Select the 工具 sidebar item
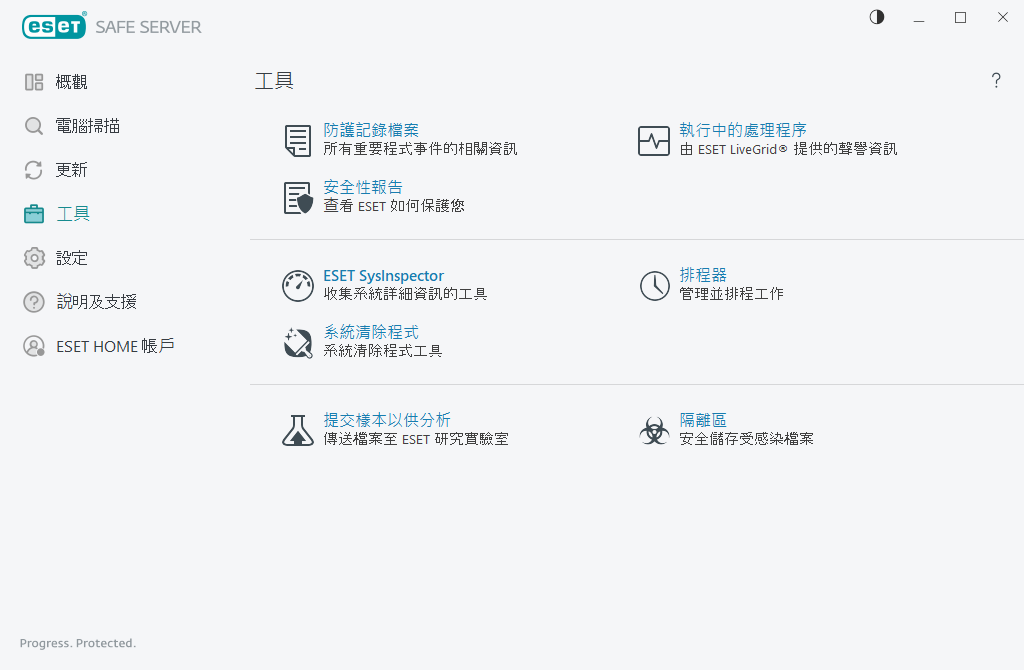1024x670 pixels. (x=72, y=214)
